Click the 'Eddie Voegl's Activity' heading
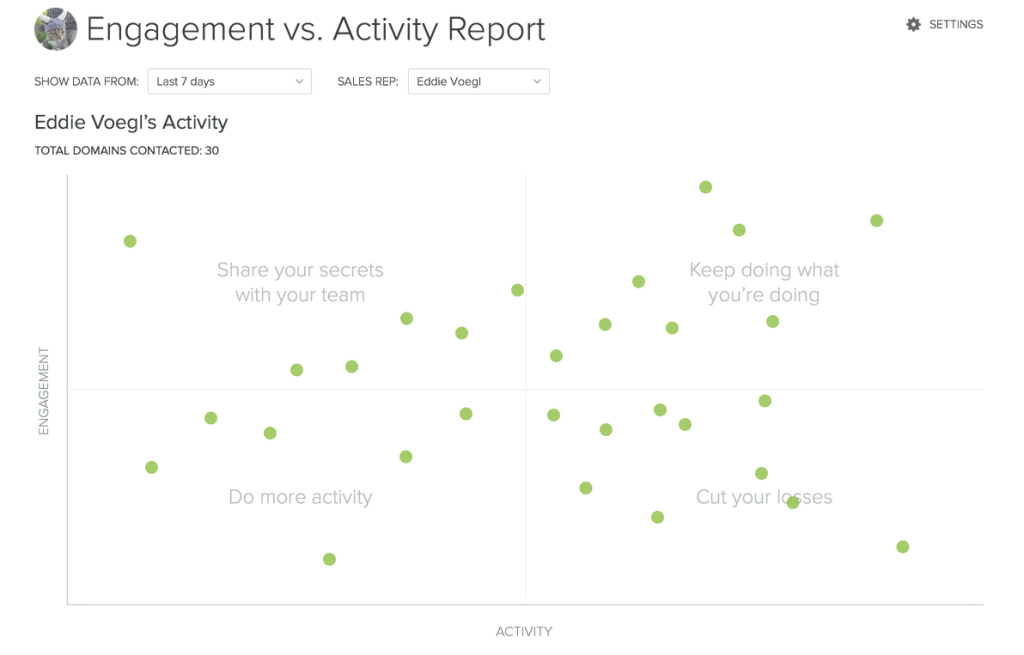 tap(131, 122)
